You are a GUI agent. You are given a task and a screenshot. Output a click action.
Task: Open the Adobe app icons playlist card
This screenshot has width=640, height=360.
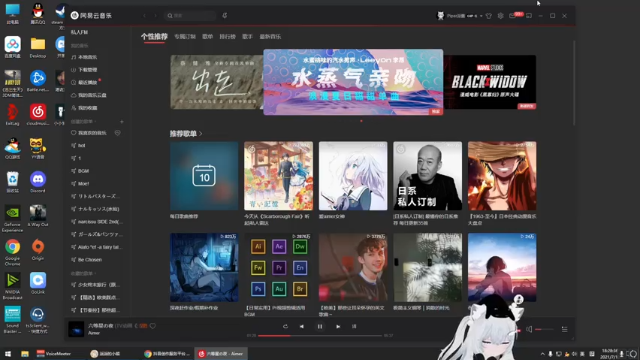[278, 267]
